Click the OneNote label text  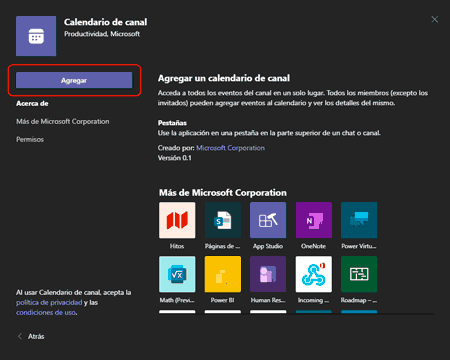(313, 246)
